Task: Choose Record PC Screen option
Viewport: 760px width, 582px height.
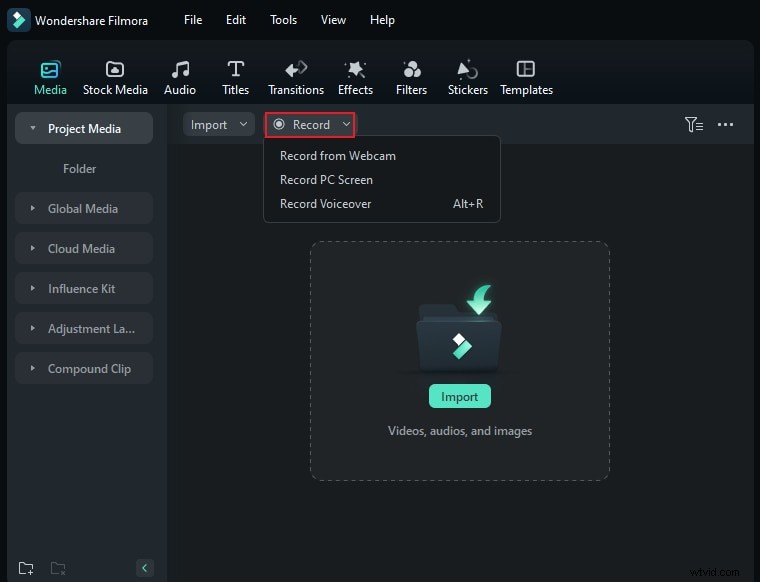Action: pos(326,180)
